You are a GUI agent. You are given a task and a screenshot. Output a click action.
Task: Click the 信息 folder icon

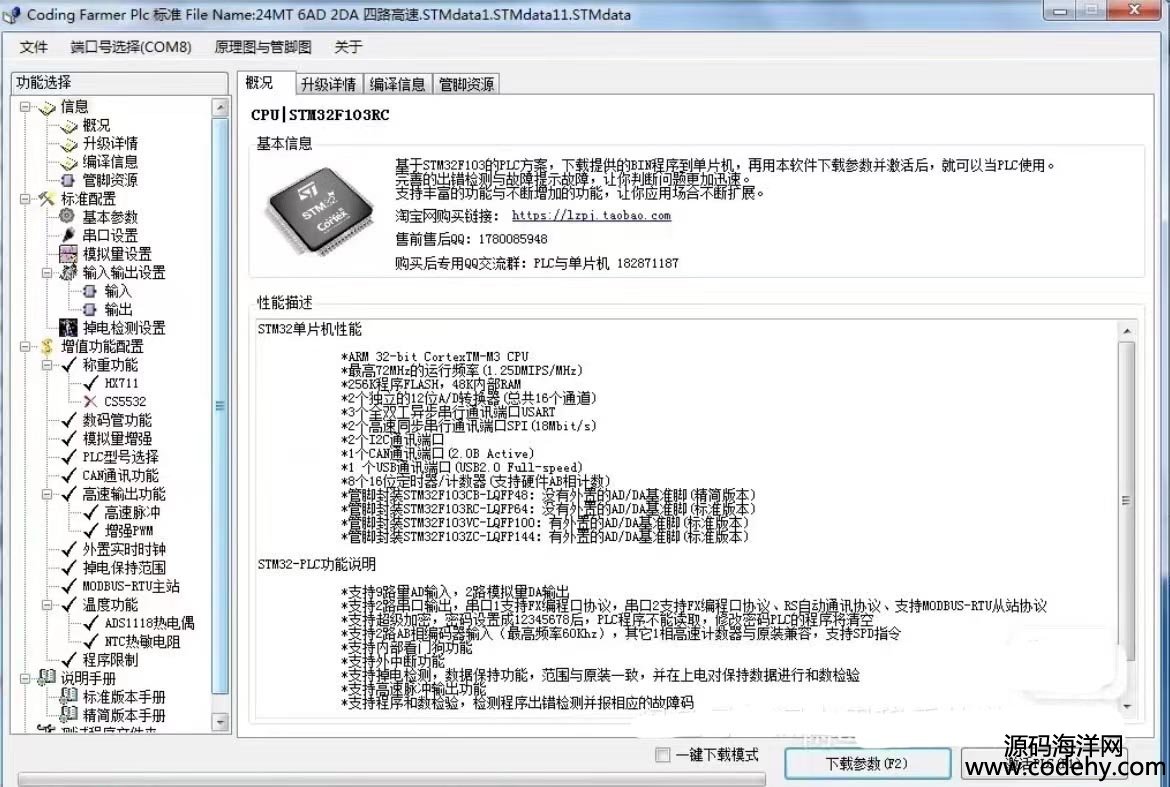tap(47, 107)
